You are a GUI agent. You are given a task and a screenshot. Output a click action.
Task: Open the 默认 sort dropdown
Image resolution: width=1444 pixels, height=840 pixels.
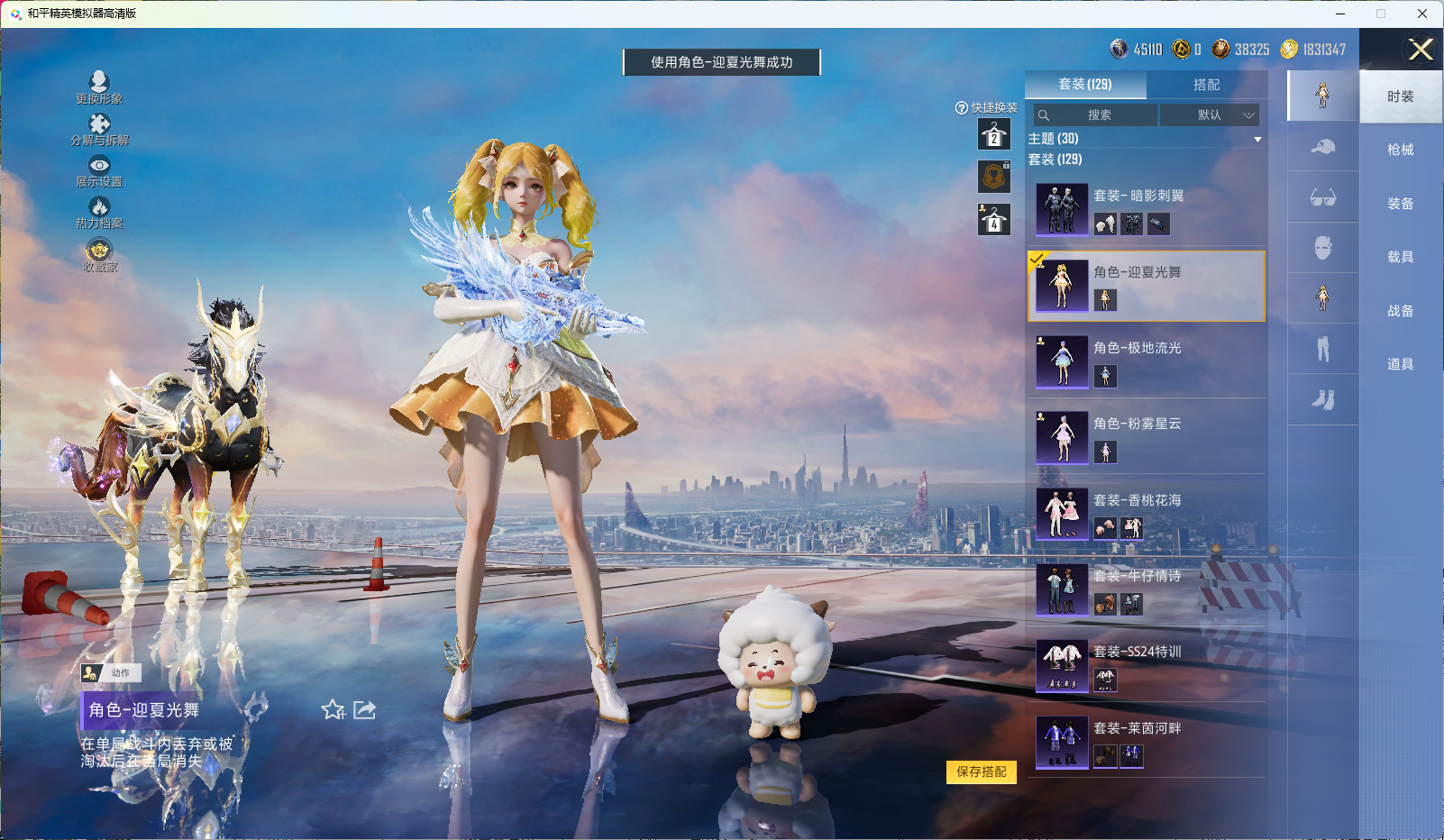(1210, 115)
